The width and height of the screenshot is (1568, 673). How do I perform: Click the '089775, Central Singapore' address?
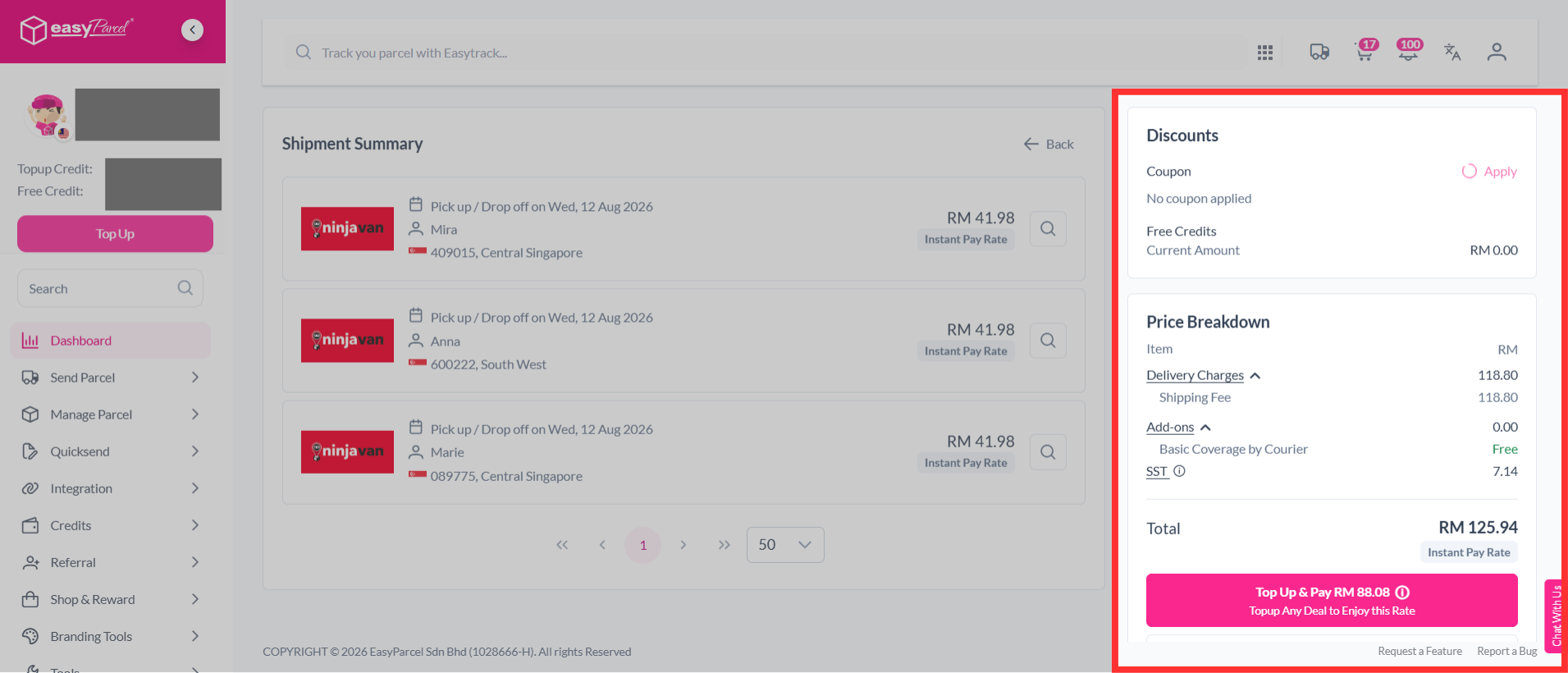point(506,476)
